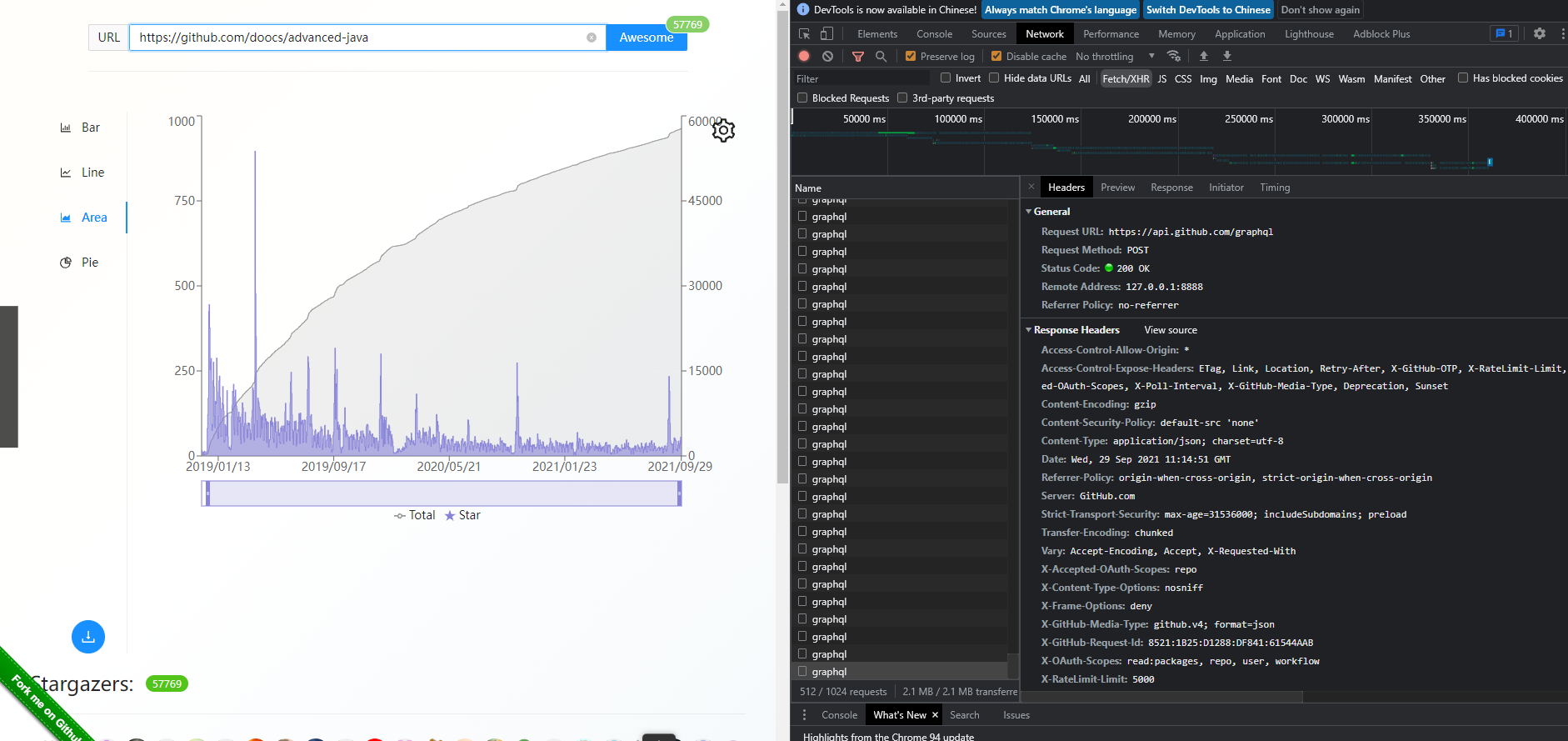The width and height of the screenshot is (1568, 741).
Task: Close the request details pane
Action: pyautogui.click(x=1031, y=187)
